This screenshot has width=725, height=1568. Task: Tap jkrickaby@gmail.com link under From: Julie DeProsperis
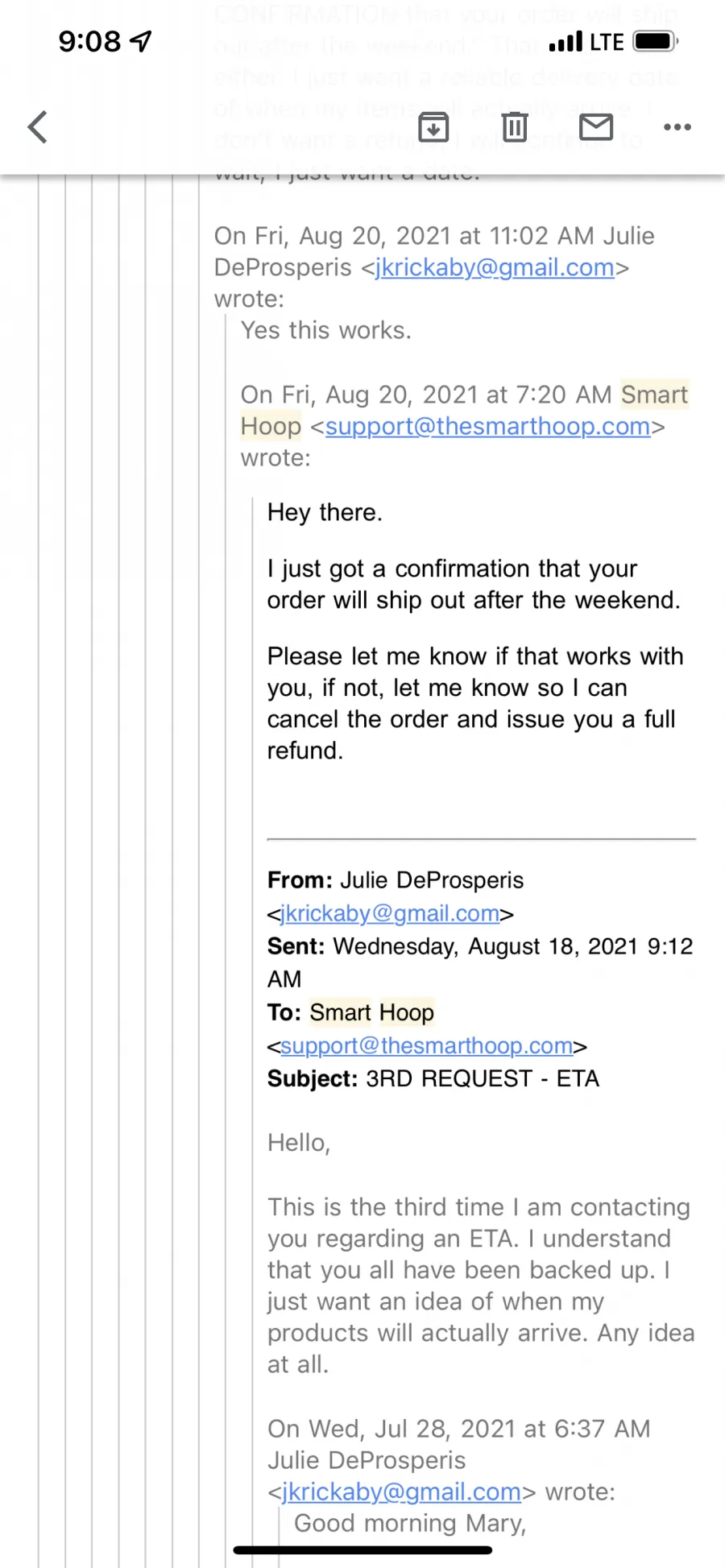(x=390, y=913)
